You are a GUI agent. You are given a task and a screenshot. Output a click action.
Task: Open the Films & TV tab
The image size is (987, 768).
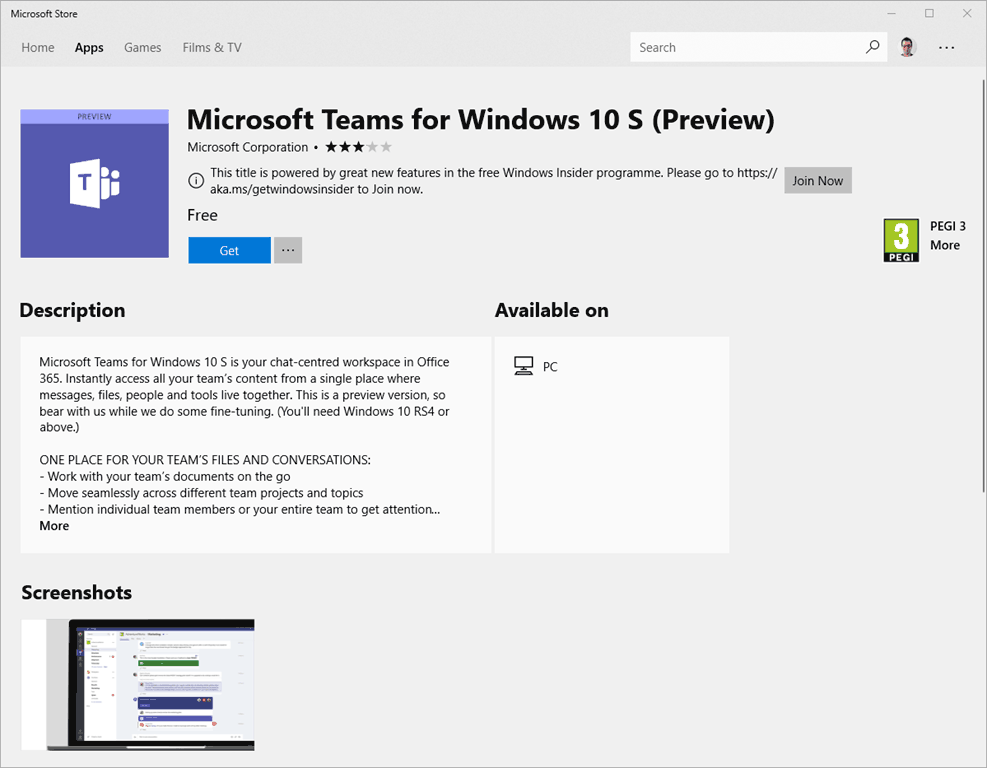[212, 47]
